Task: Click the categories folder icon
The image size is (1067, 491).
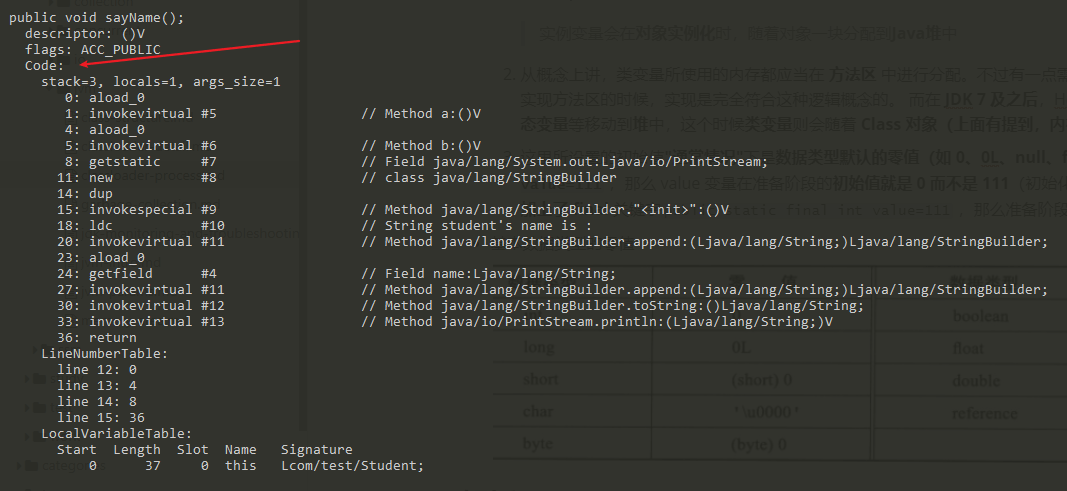Action: click(x=31, y=466)
